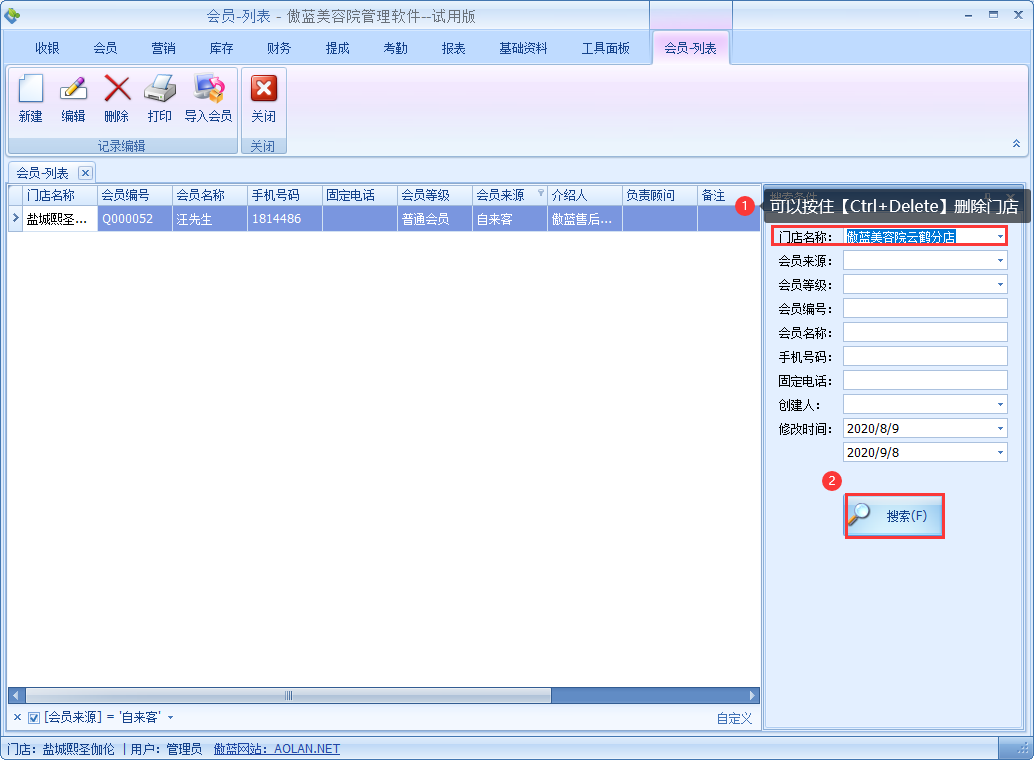The image size is (1034, 760).
Task: Open the 创建人 dropdown list
Action: tap(1000, 405)
